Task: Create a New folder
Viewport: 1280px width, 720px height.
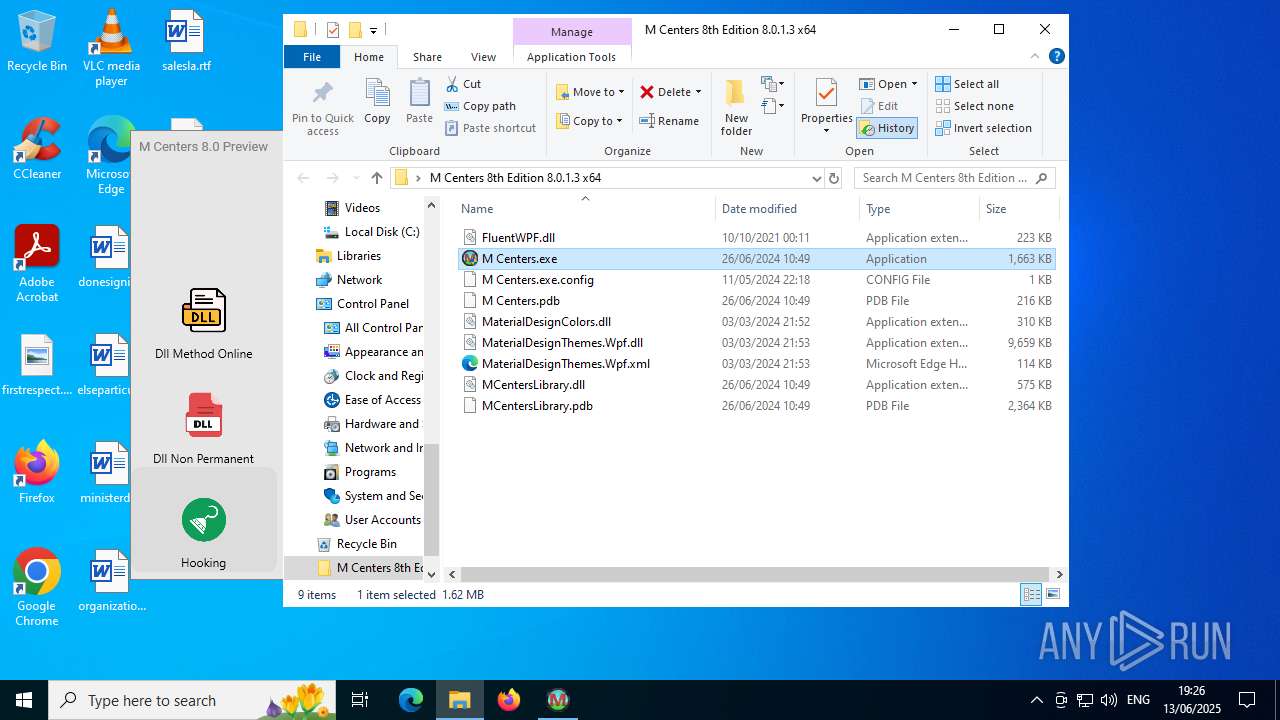Action: 736,108
